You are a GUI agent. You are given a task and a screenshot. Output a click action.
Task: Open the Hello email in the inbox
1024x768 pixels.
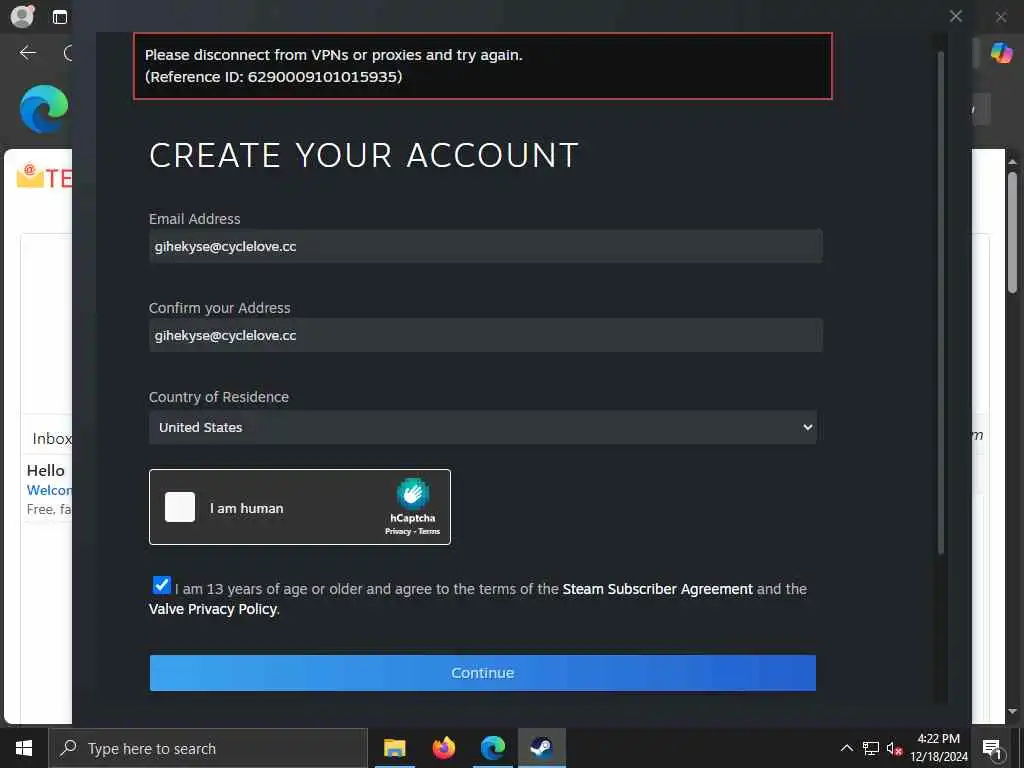49,489
